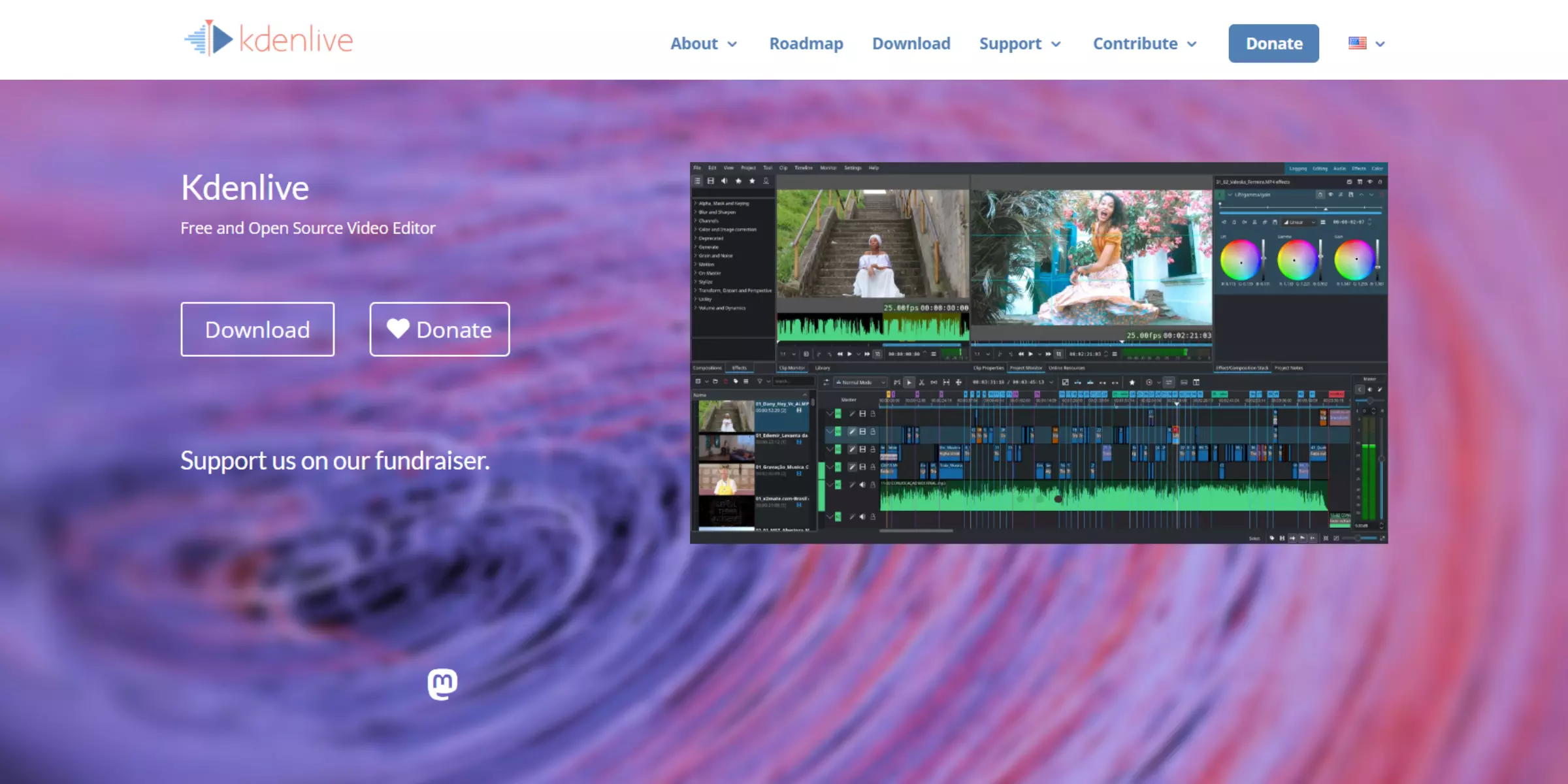Select the first clip thumbnail in the project bin
The image size is (1568, 784).
click(726, 416)
